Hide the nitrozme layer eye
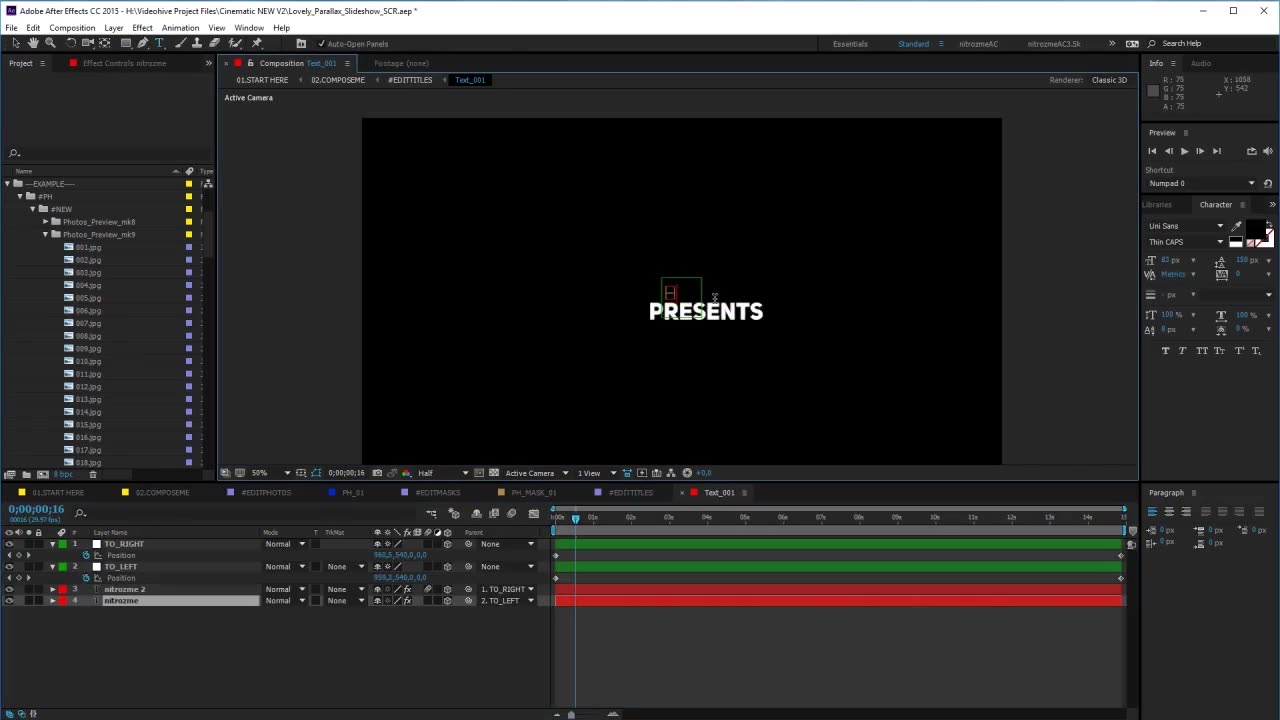The height and width of the screenshot is (720, 1280). (9, 601)
